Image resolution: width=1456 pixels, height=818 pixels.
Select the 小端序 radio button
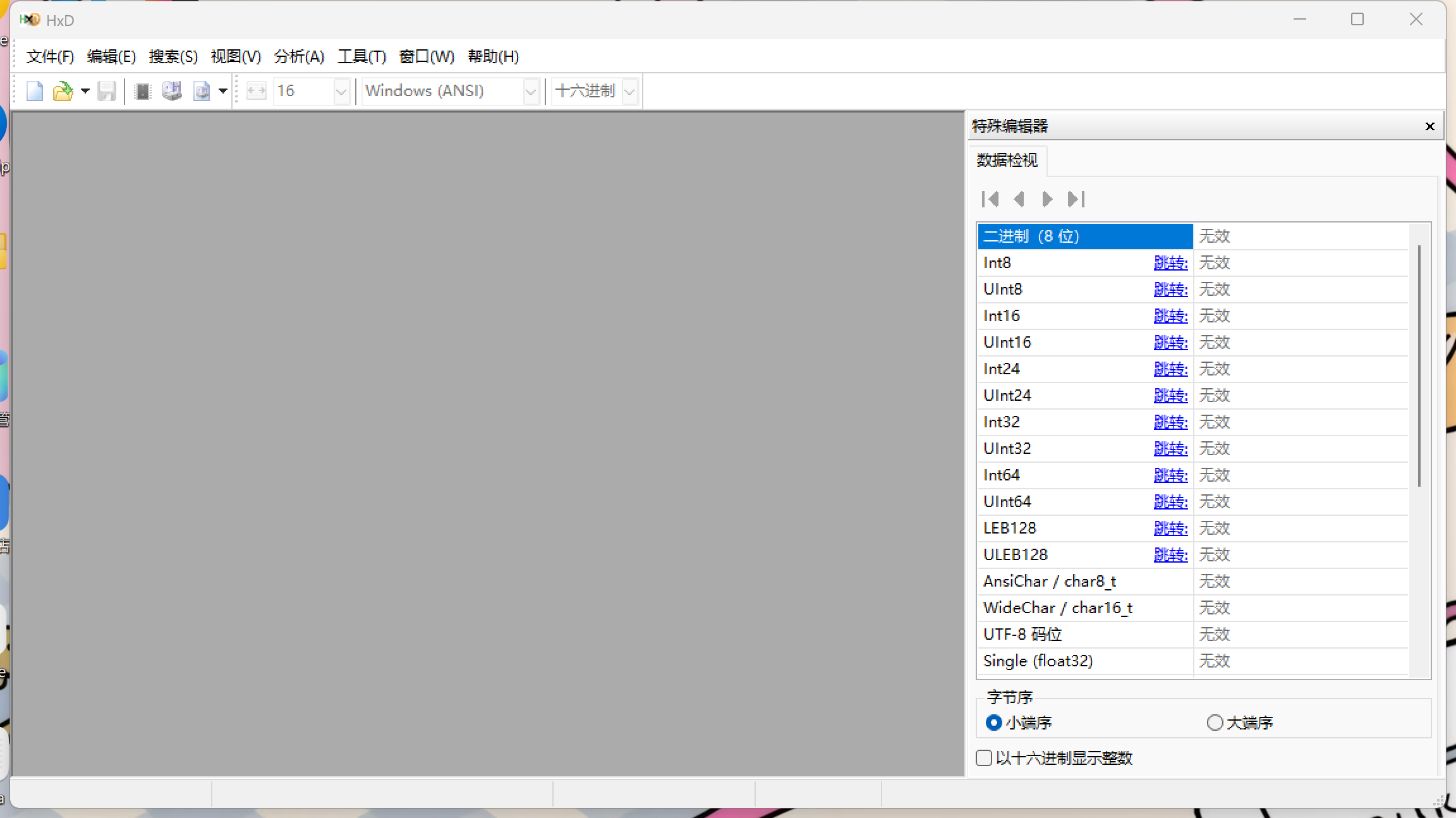click(x=993, y=723)
